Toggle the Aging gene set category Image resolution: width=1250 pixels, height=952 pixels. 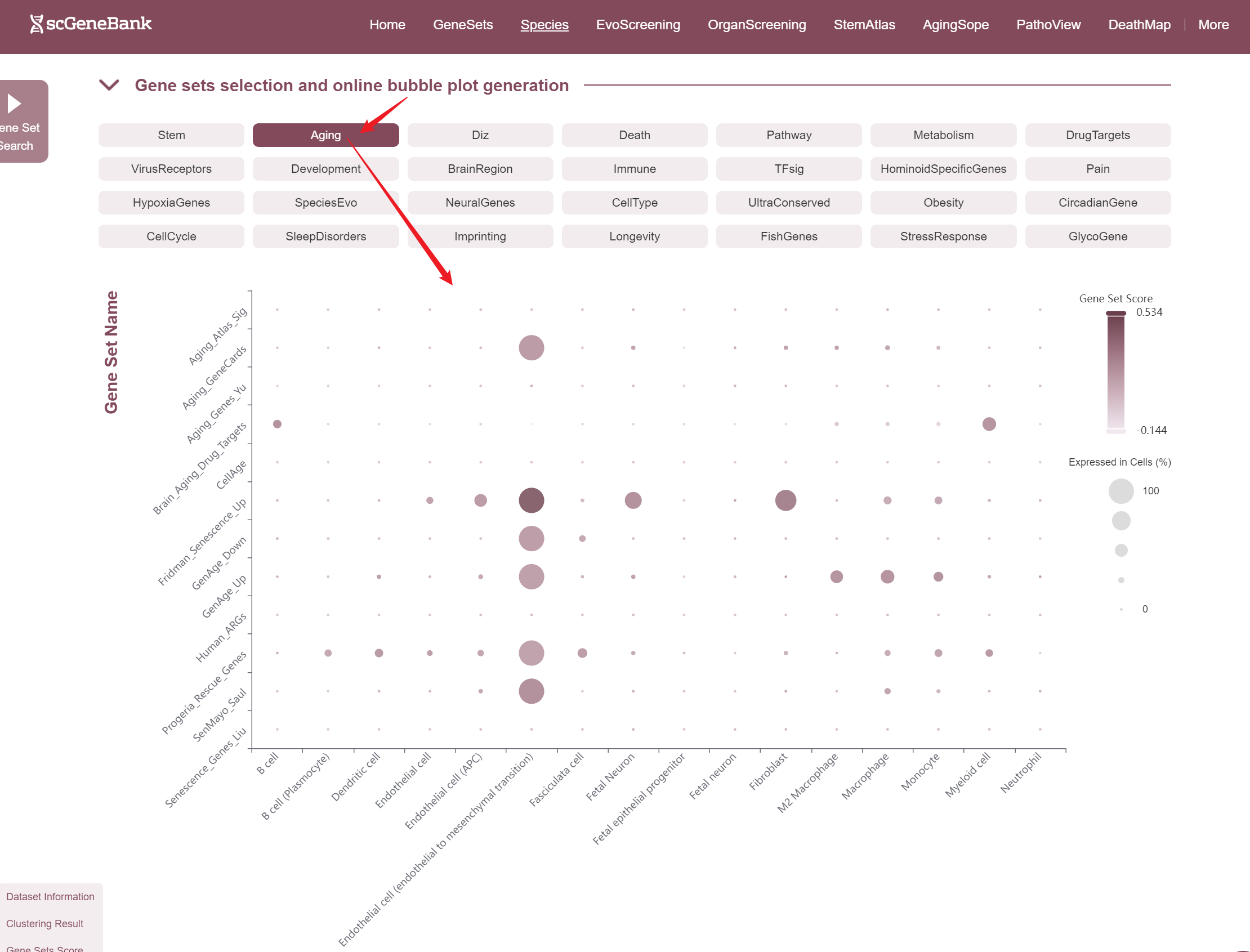coord(325,135)
